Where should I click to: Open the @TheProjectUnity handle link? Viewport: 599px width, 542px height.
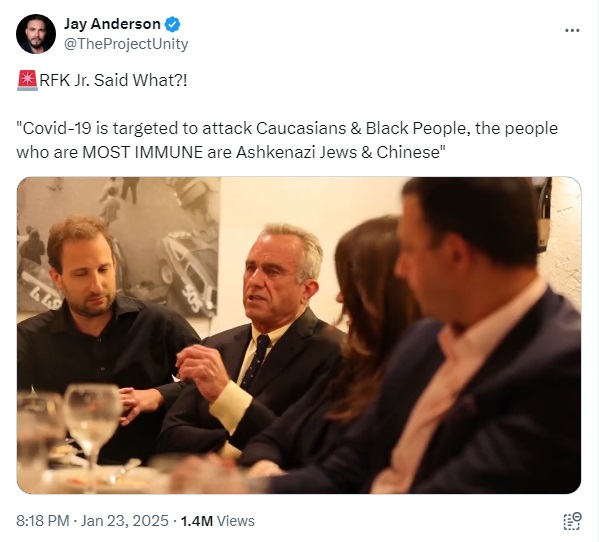point(126,44)
